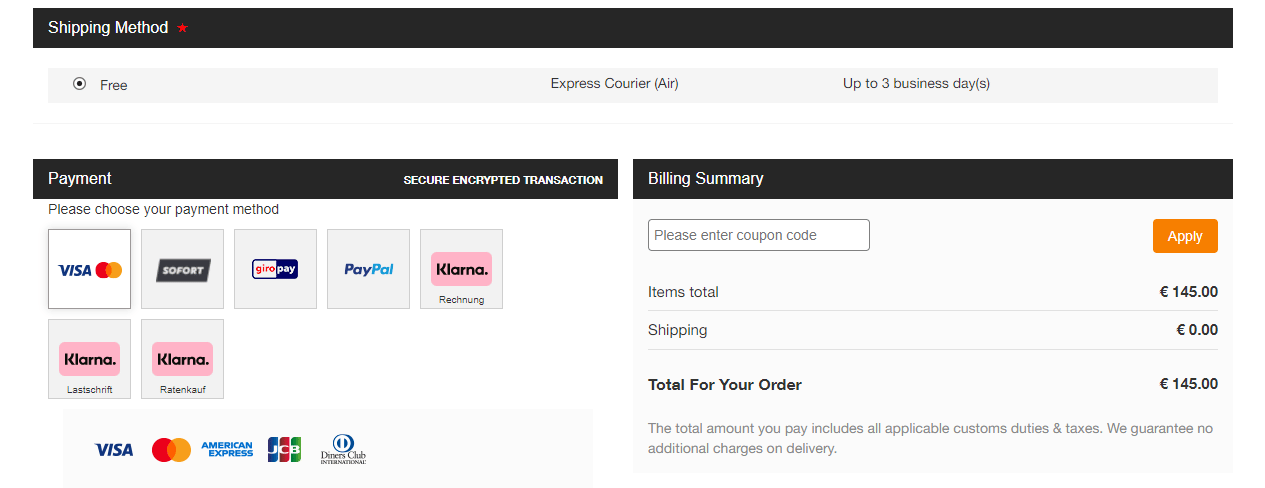This screenshot has width=1265, height=488.
Task: Apply the coupon code
Action: 1185,236
